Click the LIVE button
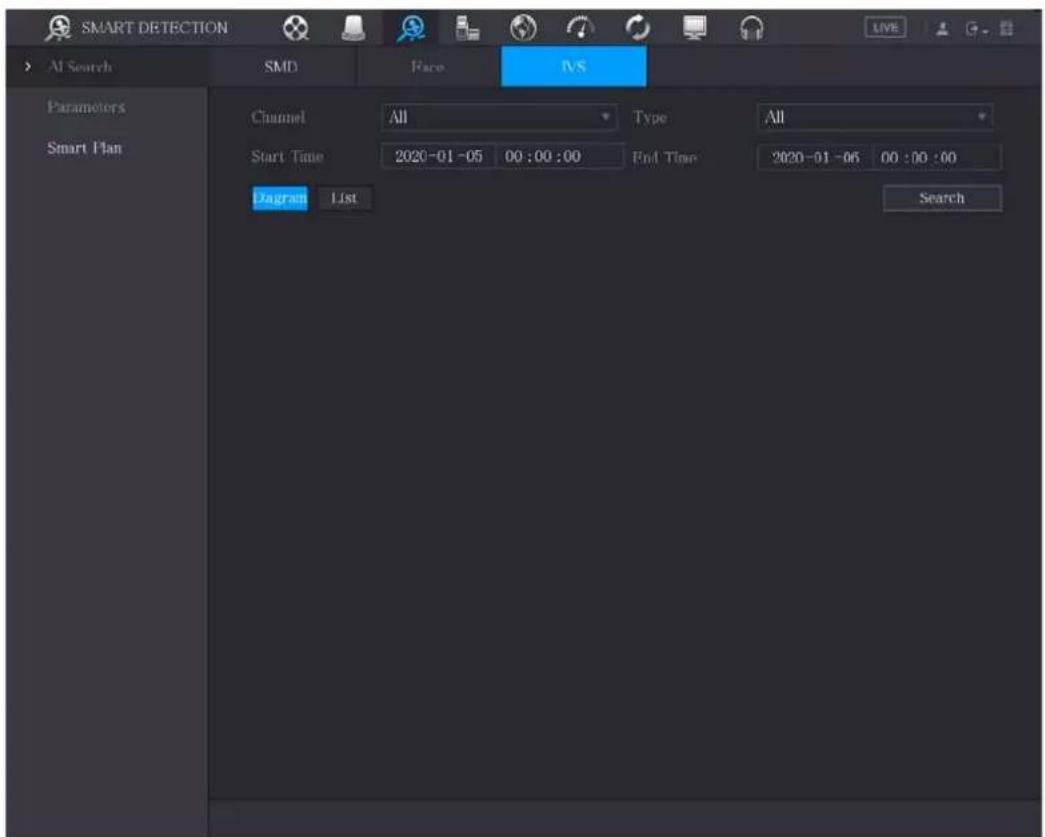Viewport: 1045px width, 837px height. click(x=885, y=28)
